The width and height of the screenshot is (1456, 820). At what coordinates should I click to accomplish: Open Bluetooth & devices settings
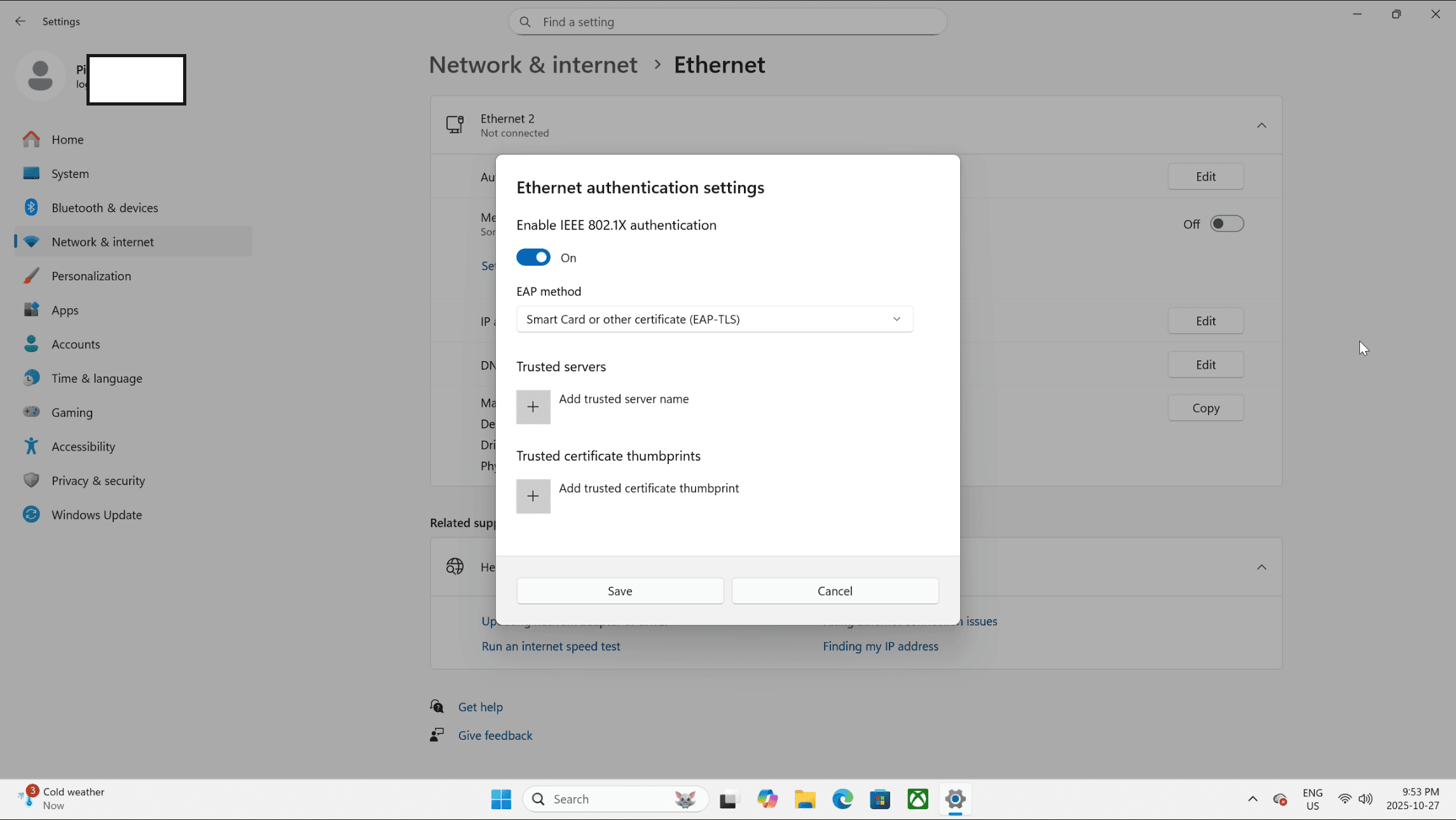(104, 208)
